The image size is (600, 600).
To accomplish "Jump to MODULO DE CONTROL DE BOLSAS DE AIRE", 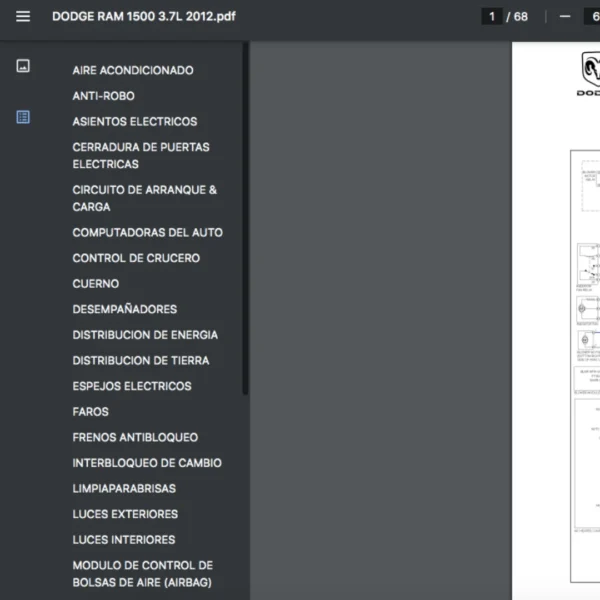I will (142, 574).
